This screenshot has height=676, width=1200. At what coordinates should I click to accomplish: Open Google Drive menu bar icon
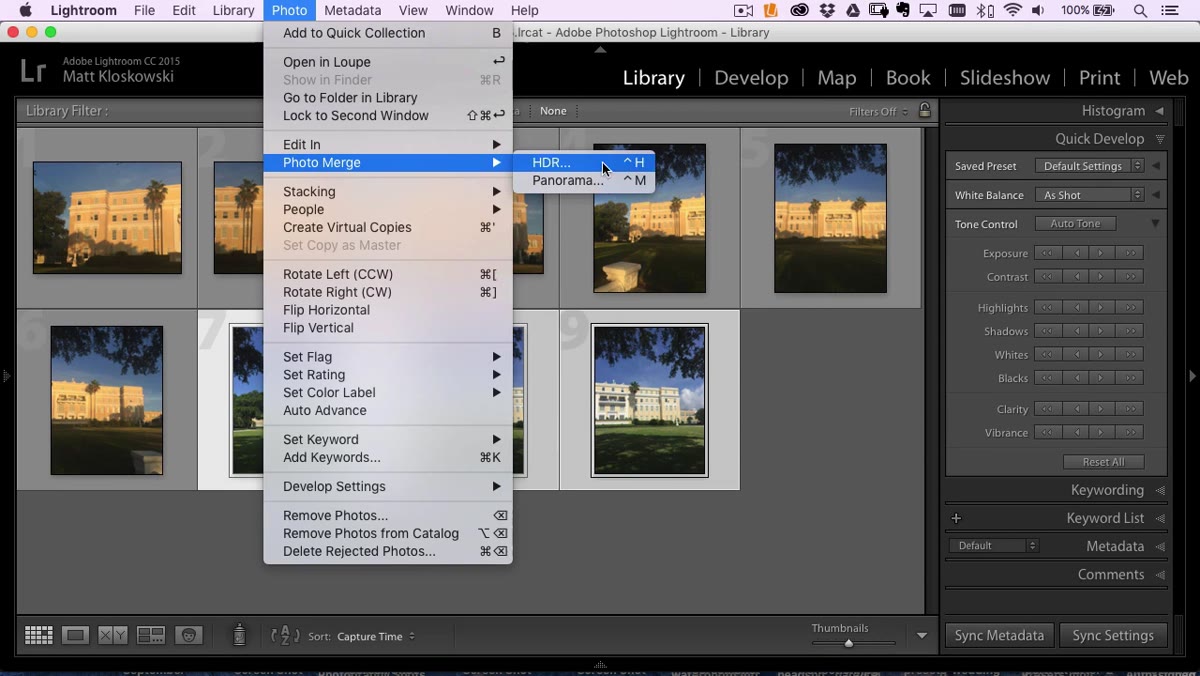[853, 11]
